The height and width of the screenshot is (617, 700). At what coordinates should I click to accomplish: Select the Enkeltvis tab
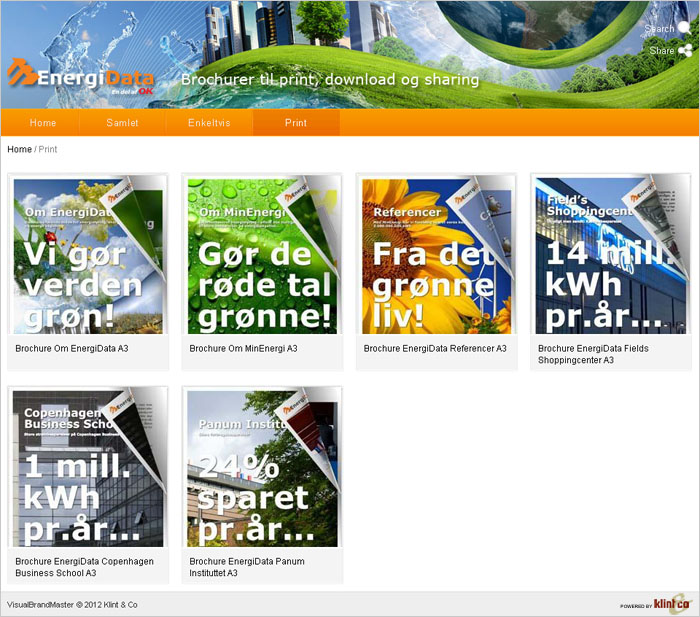click(209, 123)
